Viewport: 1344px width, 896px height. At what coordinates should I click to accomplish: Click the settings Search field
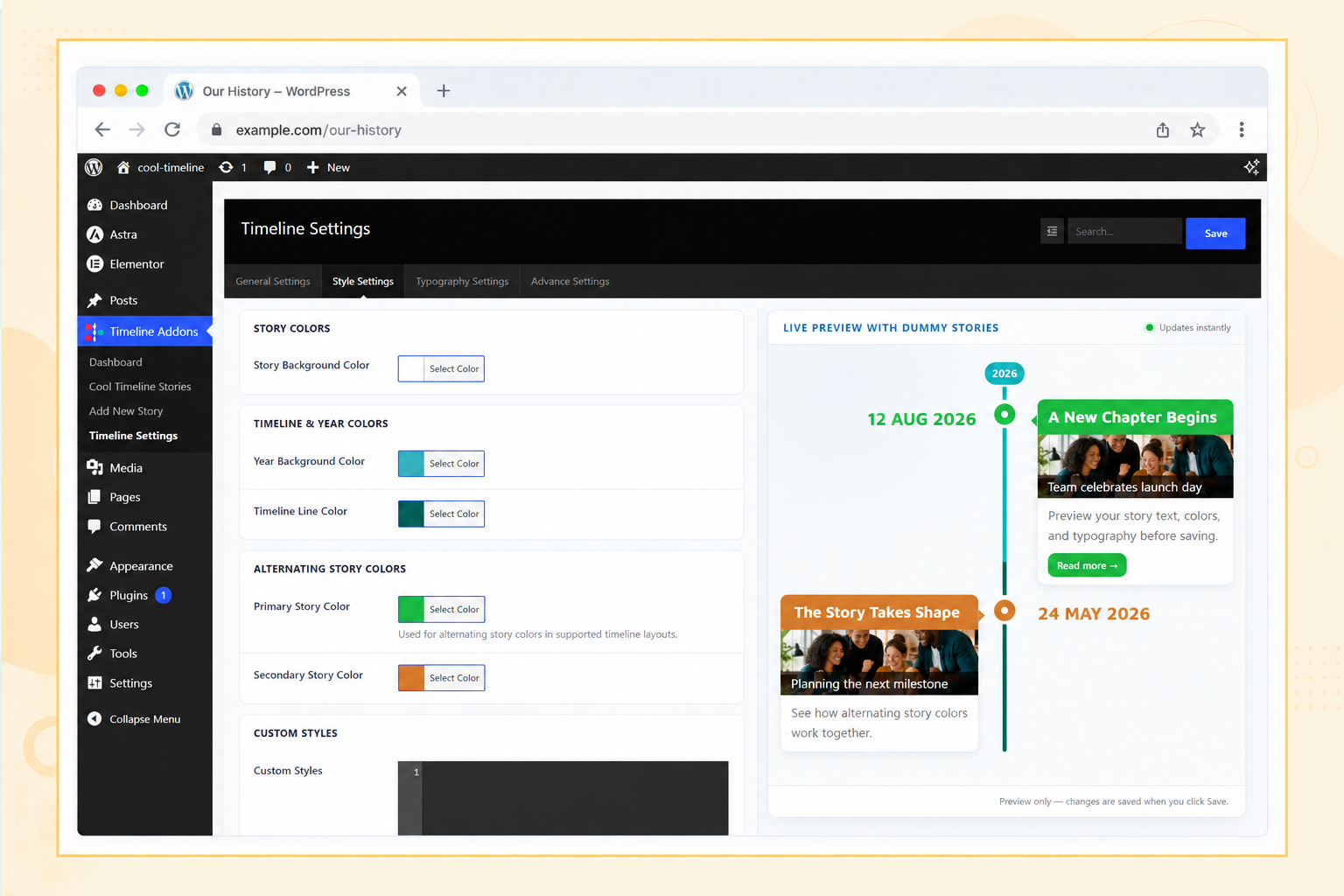[x=1124, y=231]
